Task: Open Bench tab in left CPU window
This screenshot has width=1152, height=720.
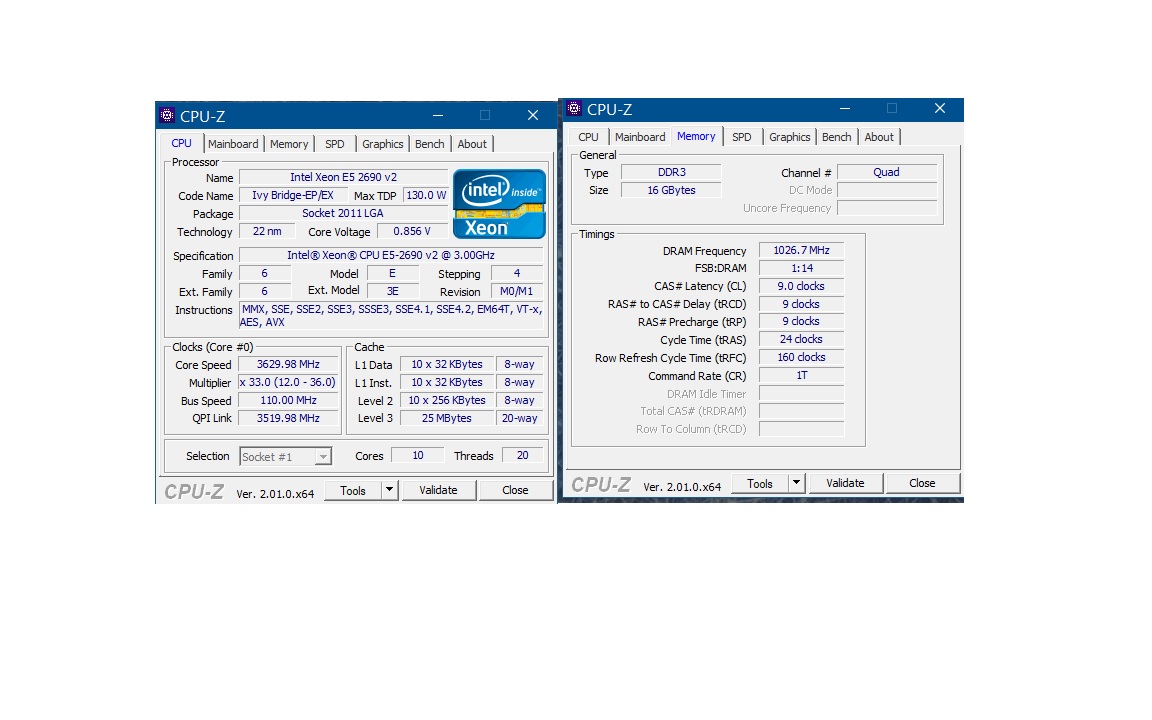Action: (x=430, y=144)
